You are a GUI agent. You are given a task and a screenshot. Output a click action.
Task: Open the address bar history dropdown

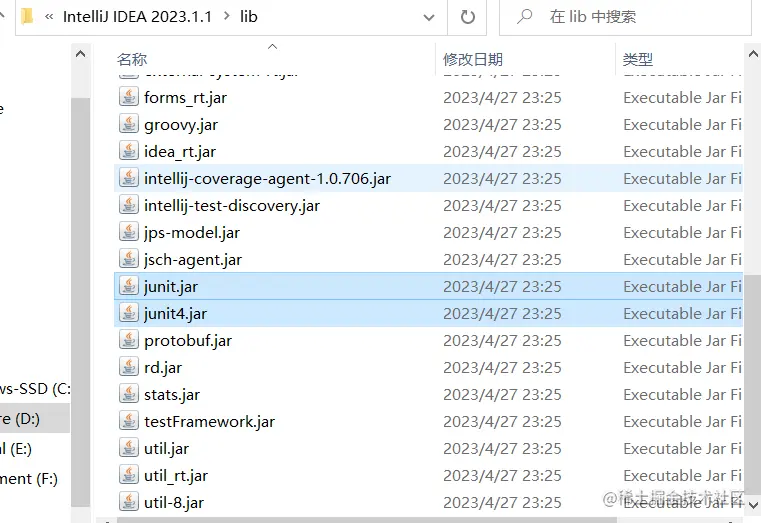[x=429, y=17]
